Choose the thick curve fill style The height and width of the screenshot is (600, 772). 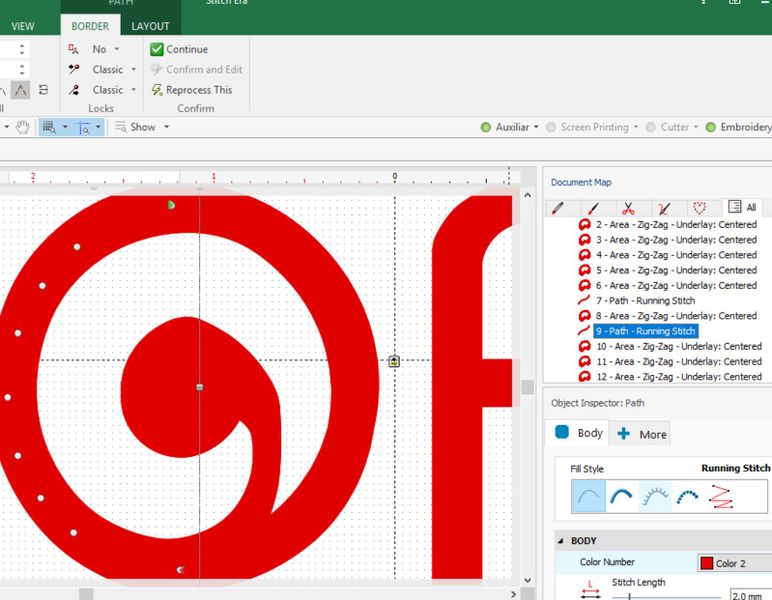point(621,496)
